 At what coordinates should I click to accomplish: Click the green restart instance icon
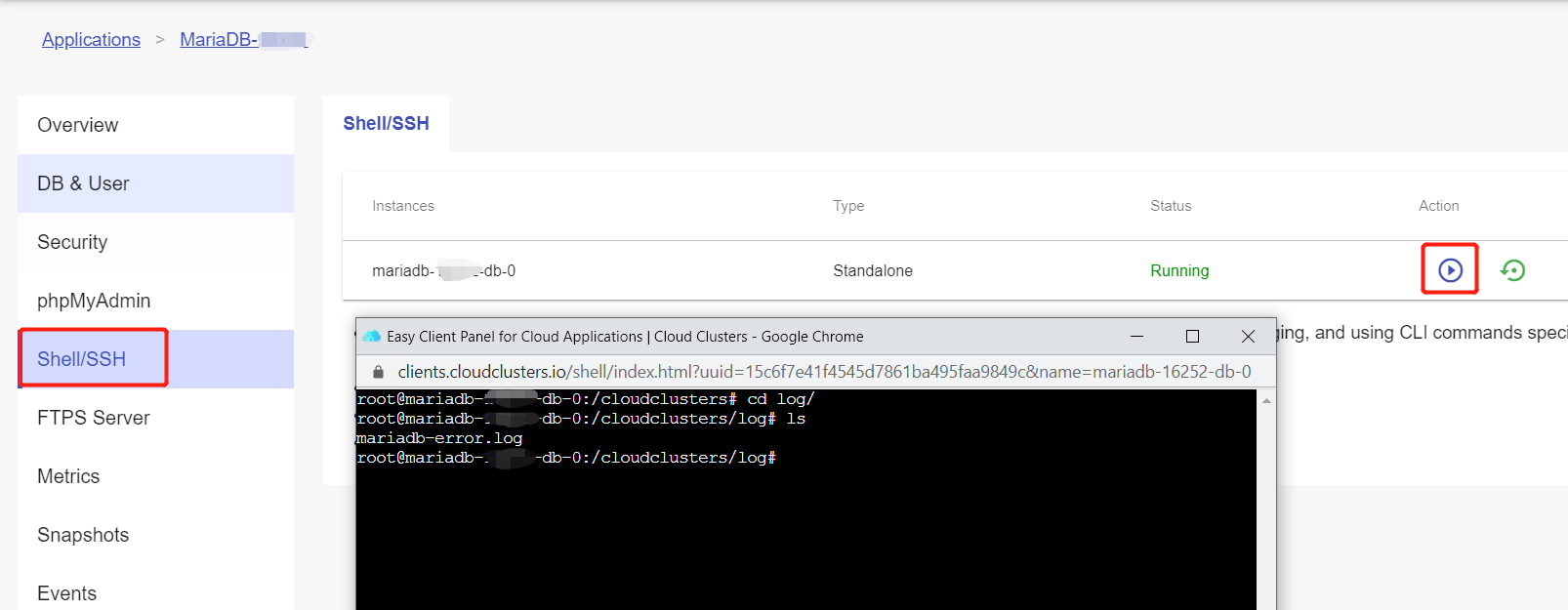coord(1512,270)
